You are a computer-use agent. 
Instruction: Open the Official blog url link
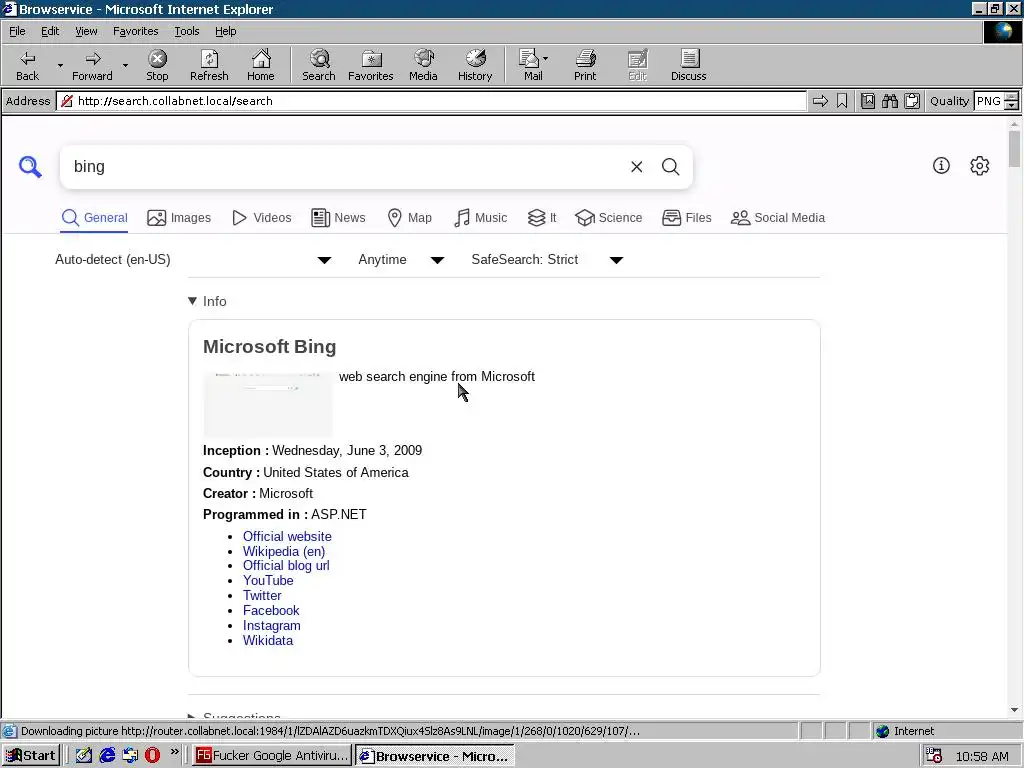tap(286, 566)
